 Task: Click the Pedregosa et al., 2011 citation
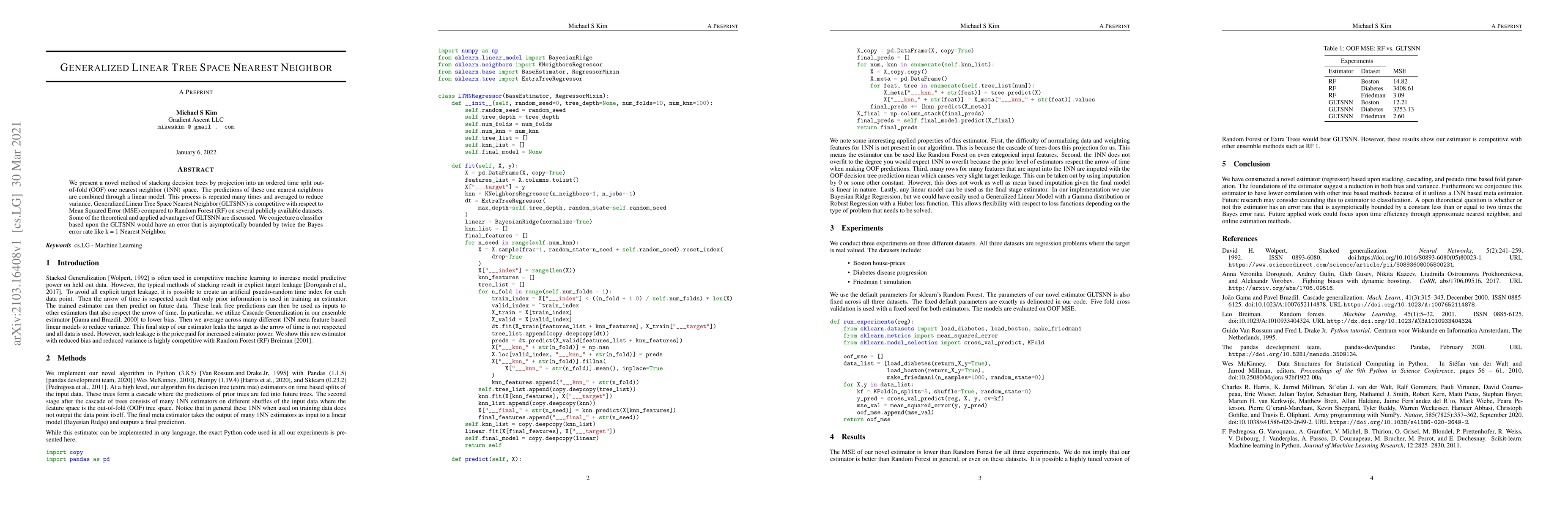tap(77, 387)
